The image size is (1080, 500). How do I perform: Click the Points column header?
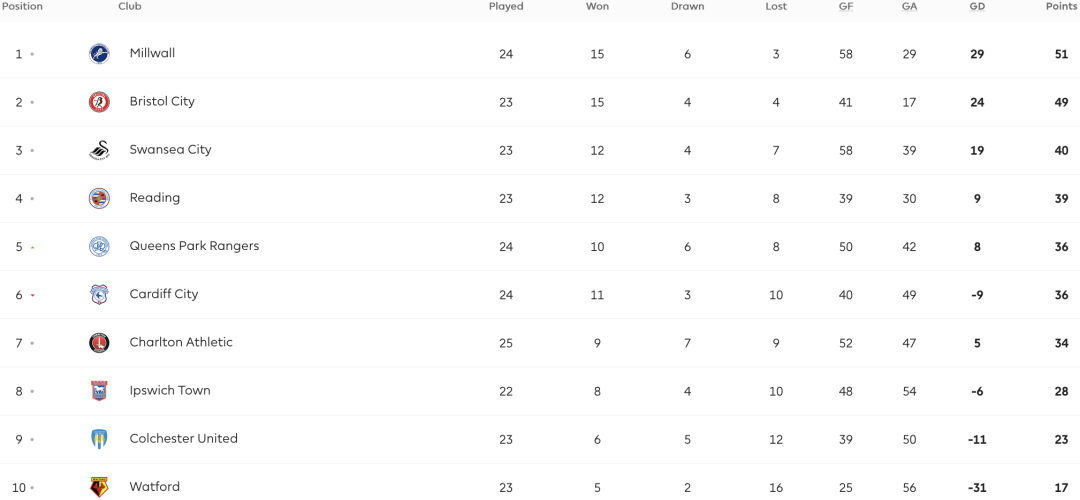pyautogui.click(x=1061, y=7)
